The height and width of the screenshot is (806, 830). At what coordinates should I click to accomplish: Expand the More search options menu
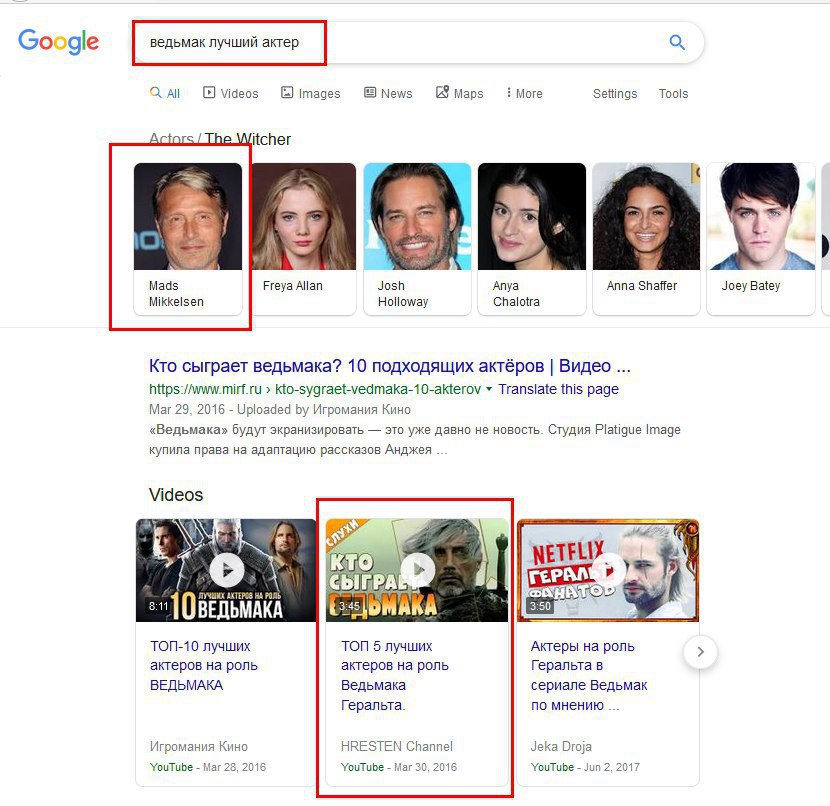point(524,93)
